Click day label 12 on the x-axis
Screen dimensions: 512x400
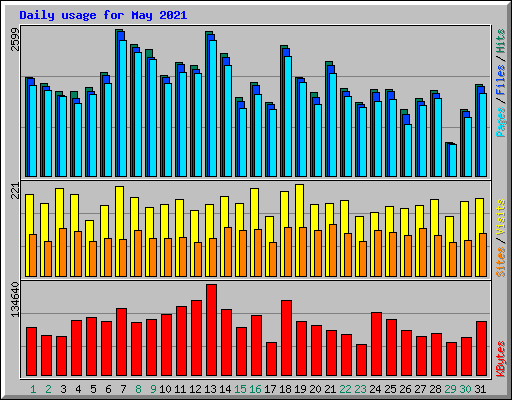195,389
